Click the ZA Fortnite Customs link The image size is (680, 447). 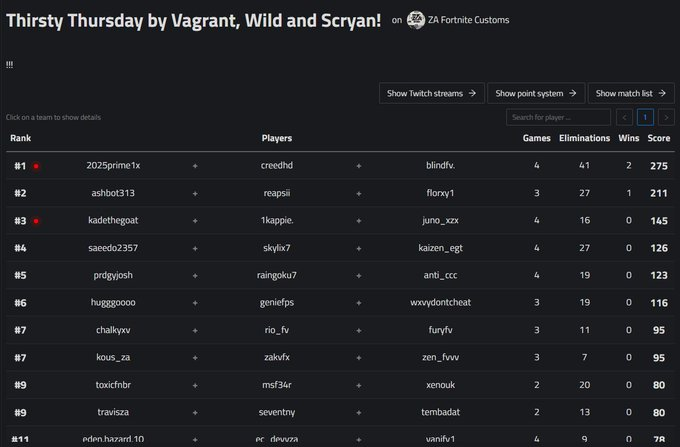468,20
